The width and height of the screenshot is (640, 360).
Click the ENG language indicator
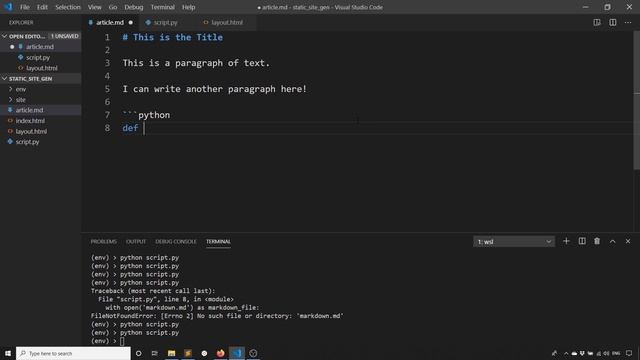(616, 353)
